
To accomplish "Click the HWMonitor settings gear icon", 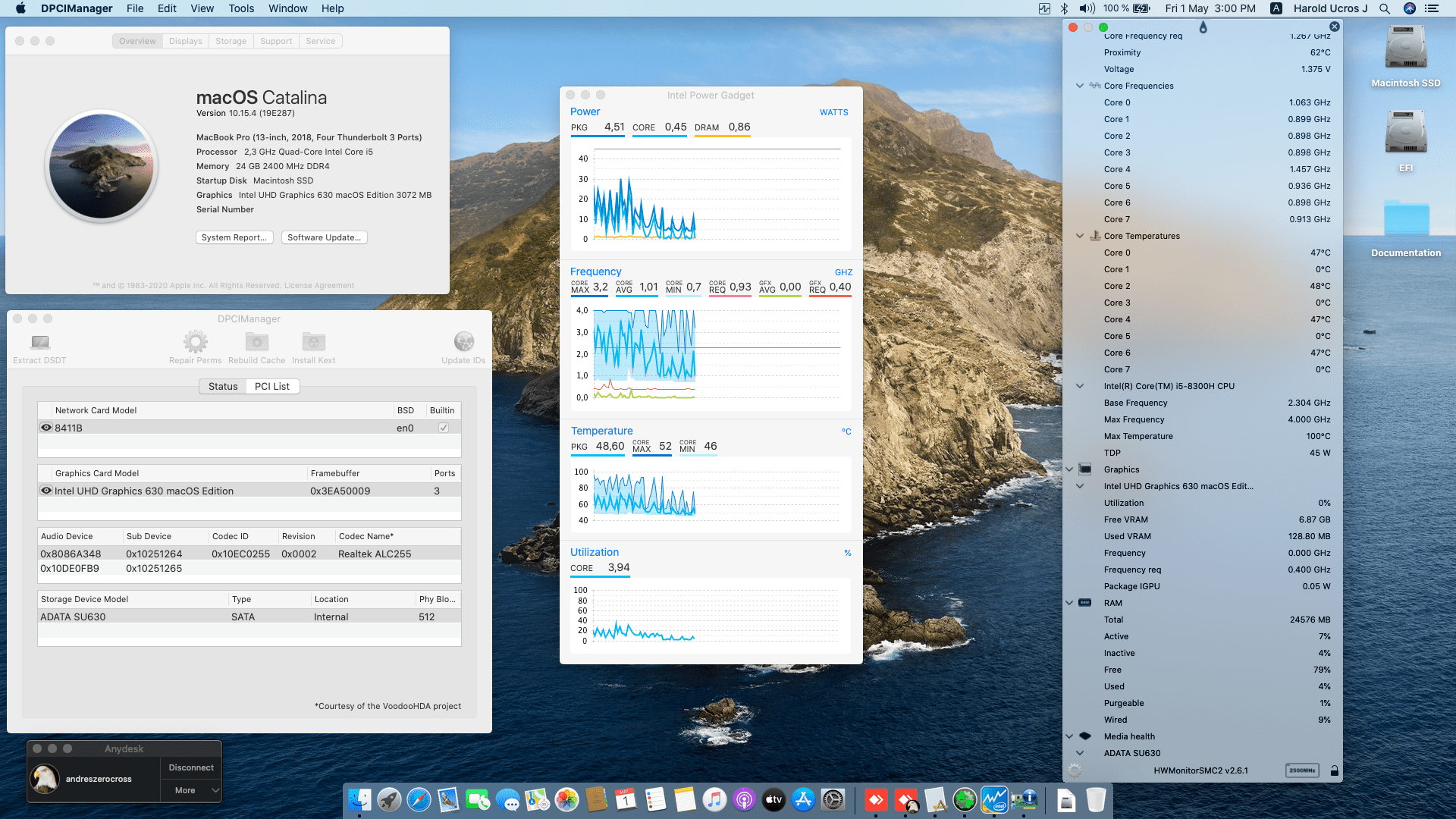I will pos(1075,770).
